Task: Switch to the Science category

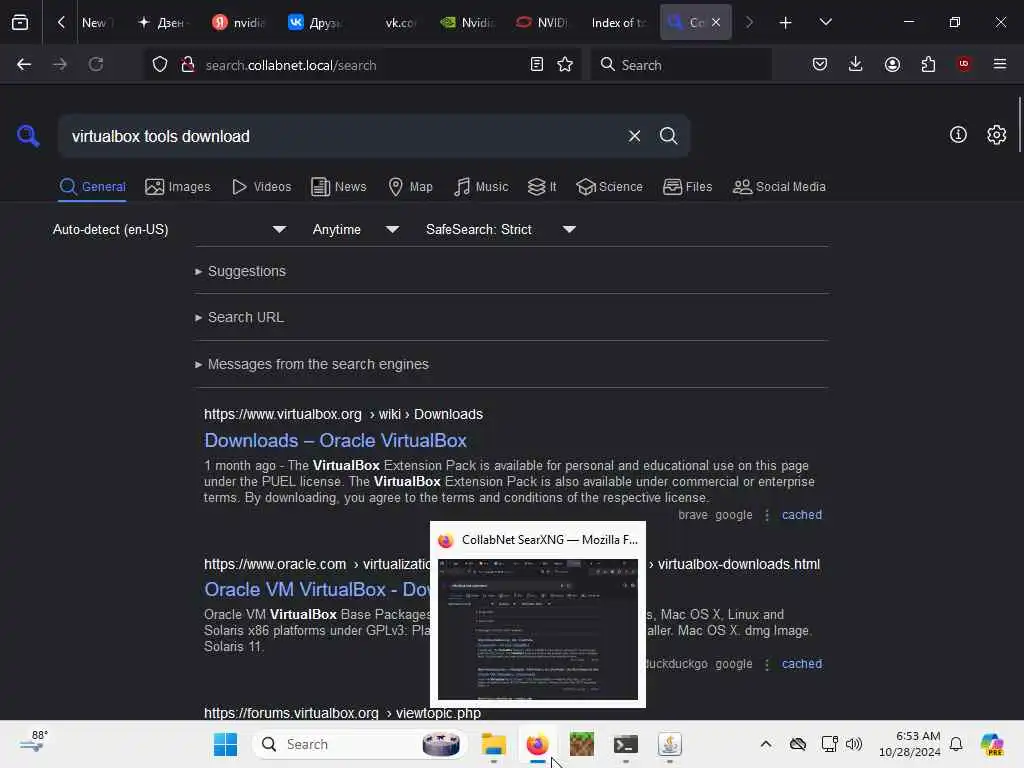Action: coord(609,187)
